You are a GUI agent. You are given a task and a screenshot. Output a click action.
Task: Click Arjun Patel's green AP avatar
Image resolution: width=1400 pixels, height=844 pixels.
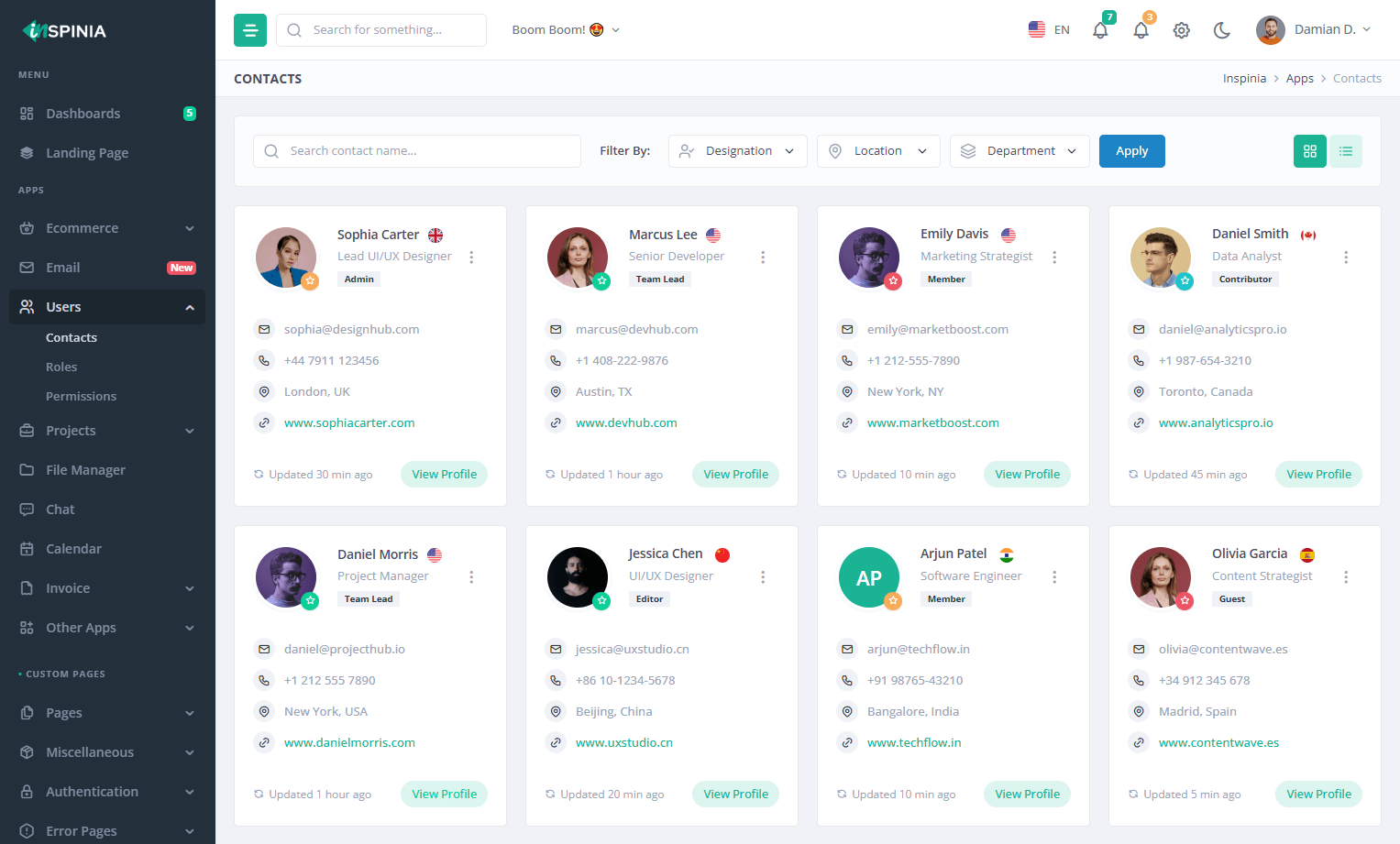coord(868,577)
